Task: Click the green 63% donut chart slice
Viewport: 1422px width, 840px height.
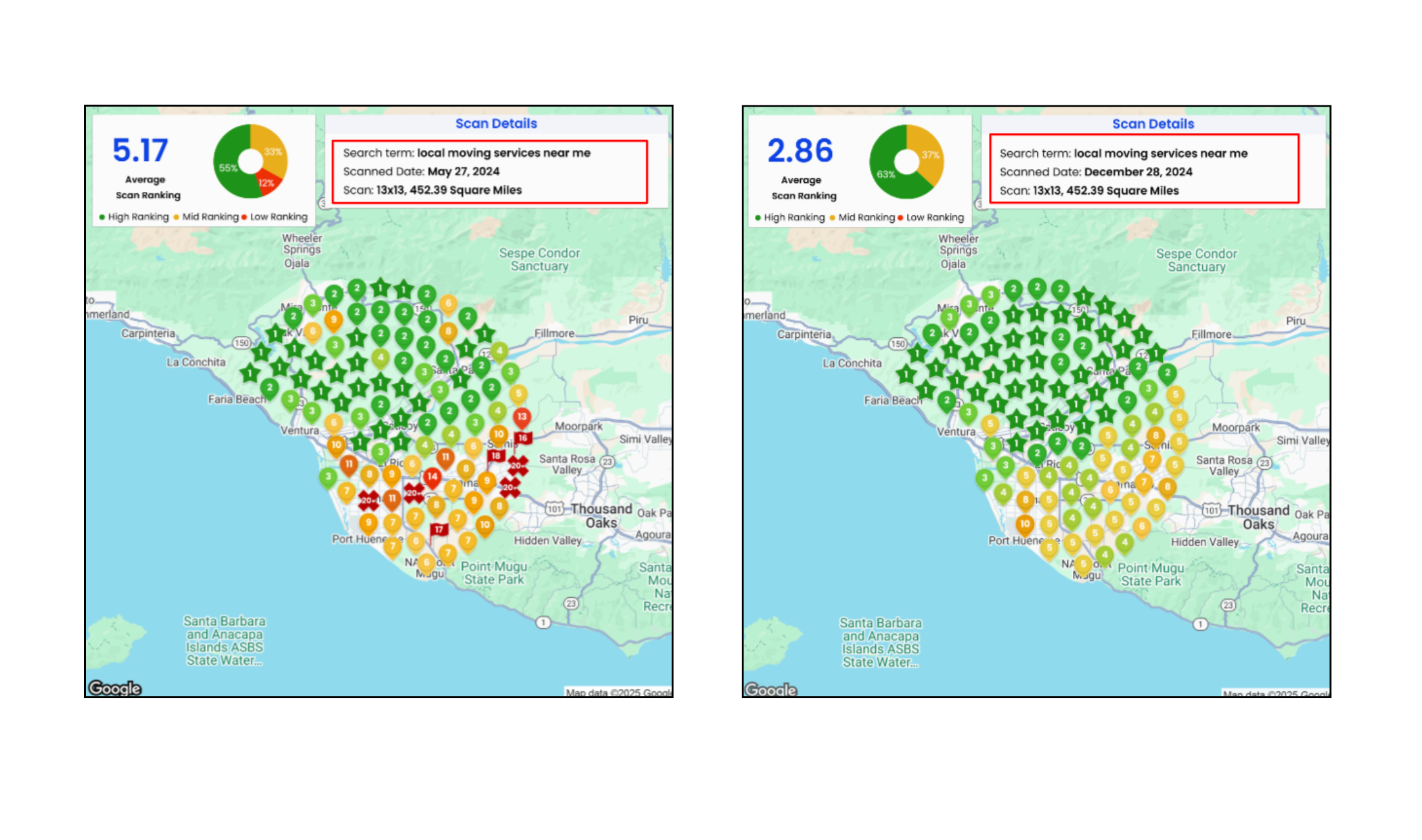Action: 887,173
